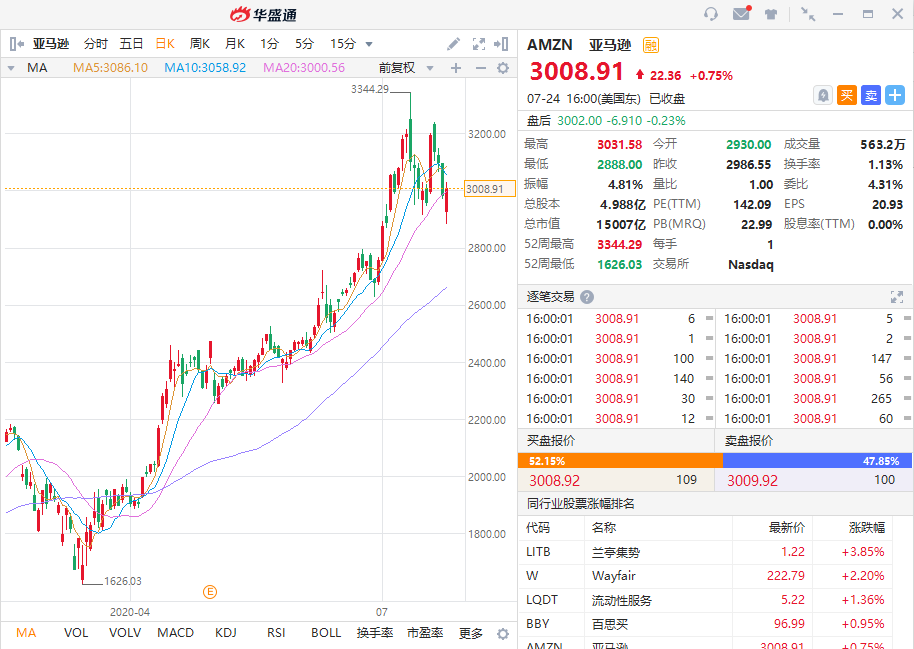Click MA5:3086.10 legend label
Screen dimensions: 914x649
[110, 68]
